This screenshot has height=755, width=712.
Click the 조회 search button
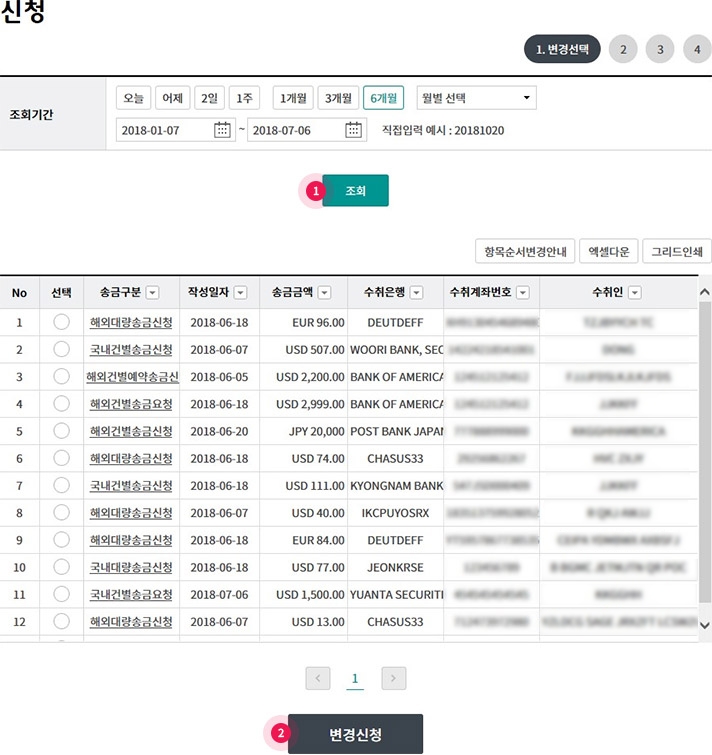355,190
